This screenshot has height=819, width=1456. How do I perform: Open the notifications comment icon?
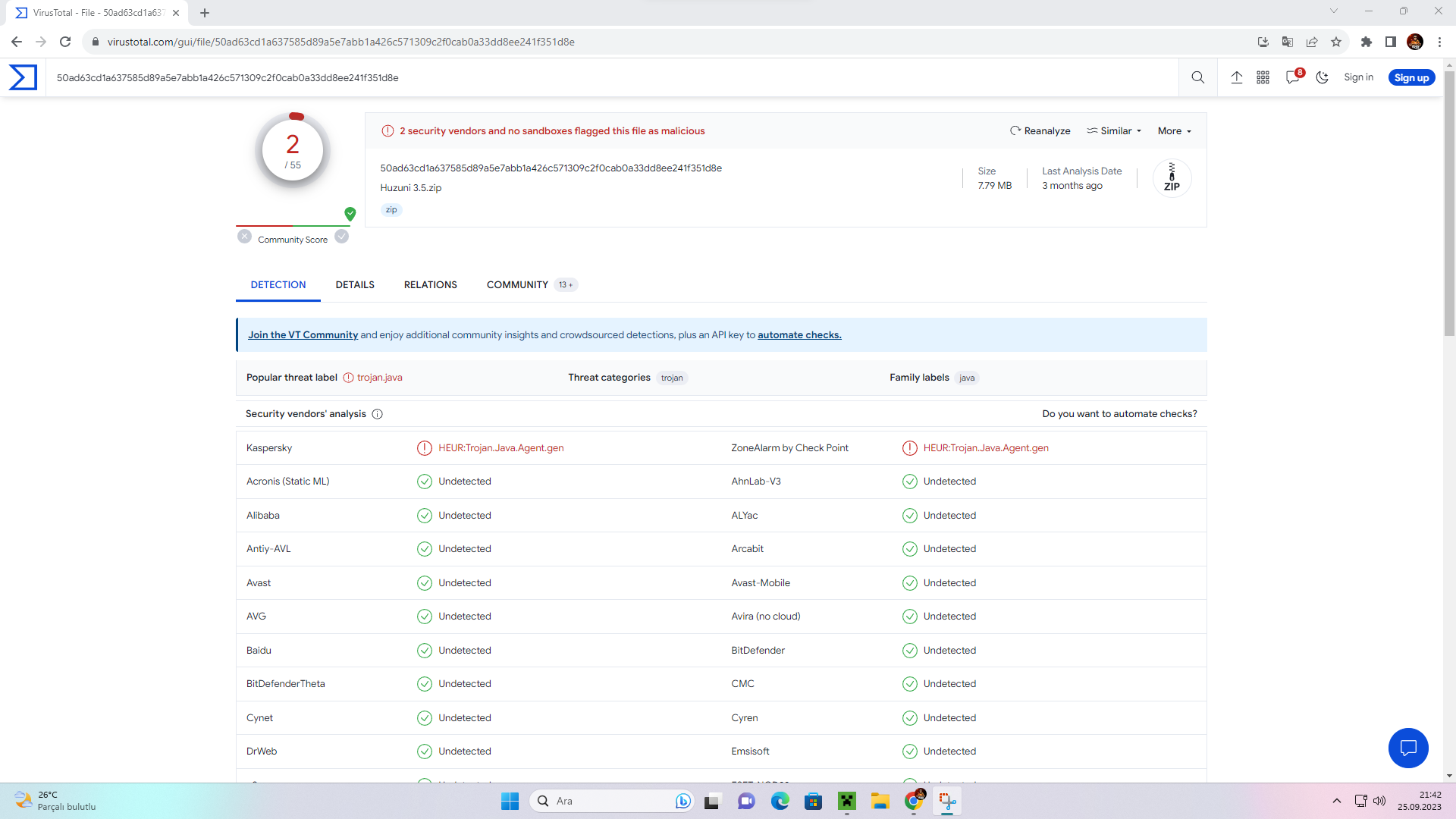coord(1293,77)
